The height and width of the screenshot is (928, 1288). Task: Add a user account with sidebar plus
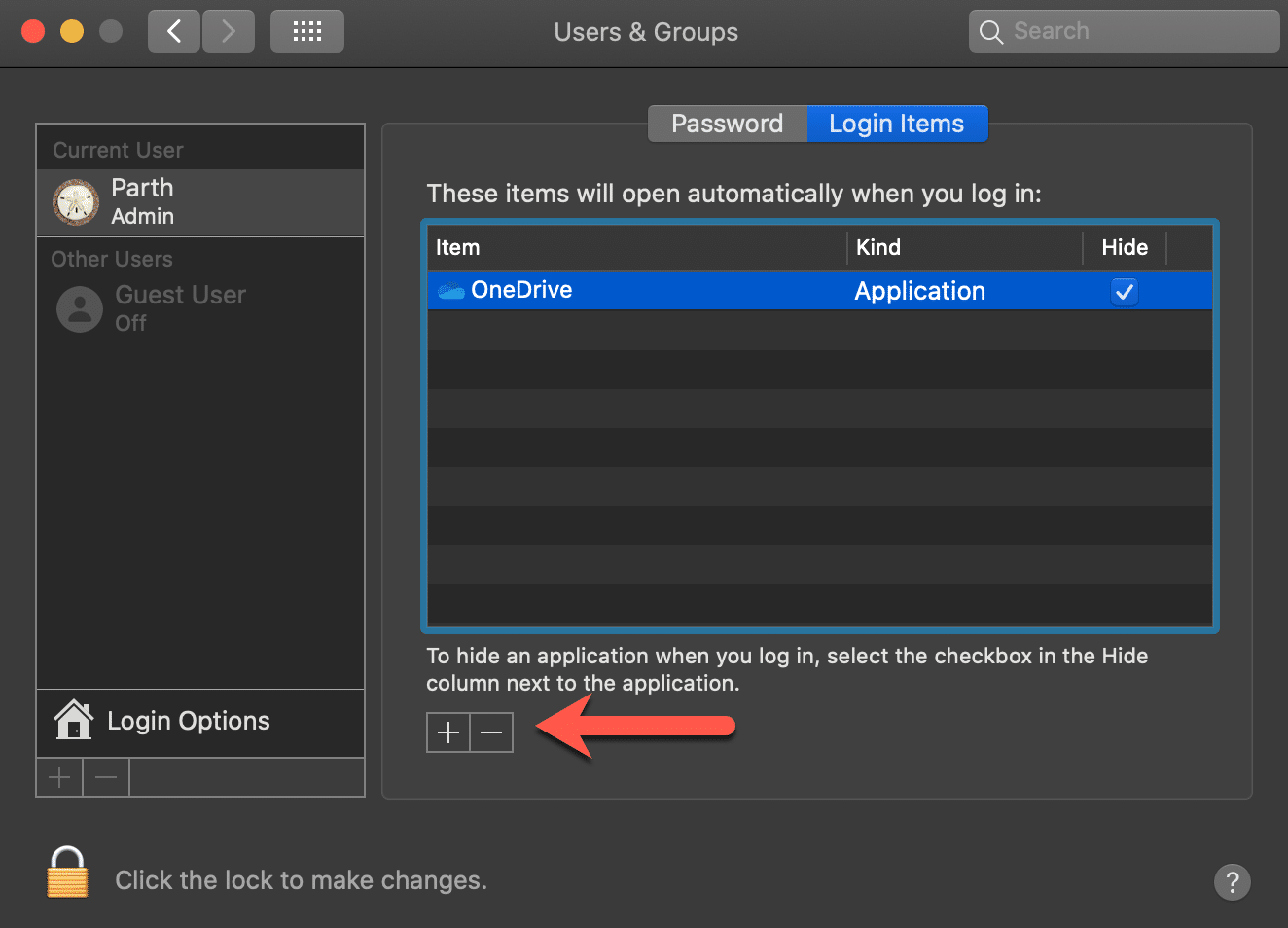point(59,777)
